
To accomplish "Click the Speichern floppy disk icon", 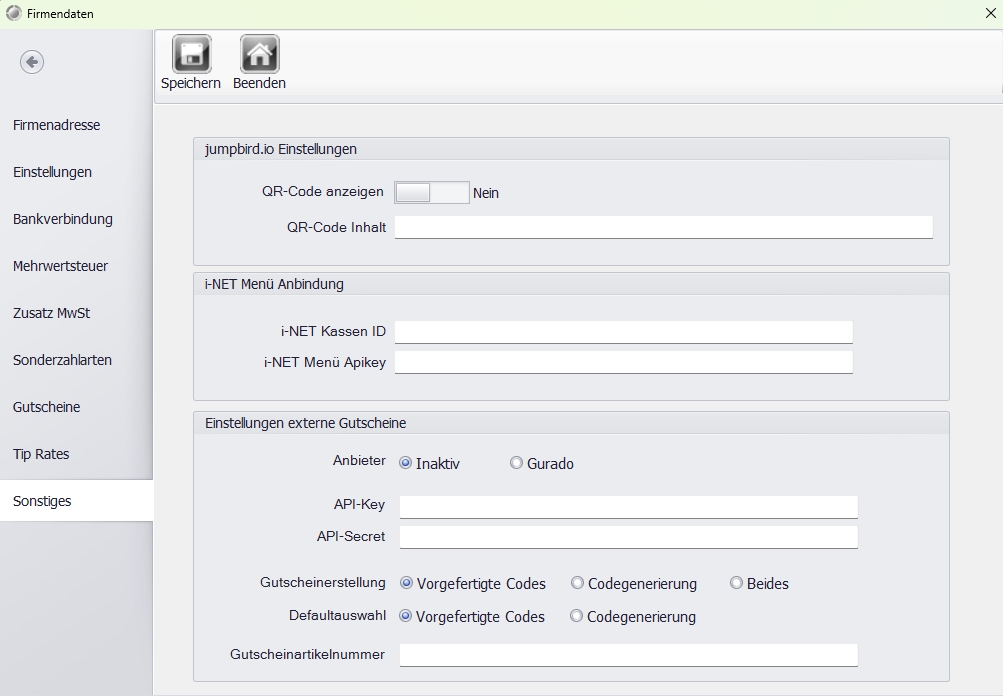I will coord(190,54).
